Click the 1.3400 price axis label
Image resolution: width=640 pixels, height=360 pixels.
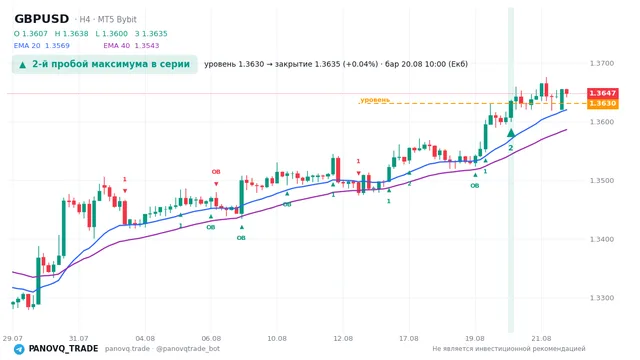[x=602, y=240]
